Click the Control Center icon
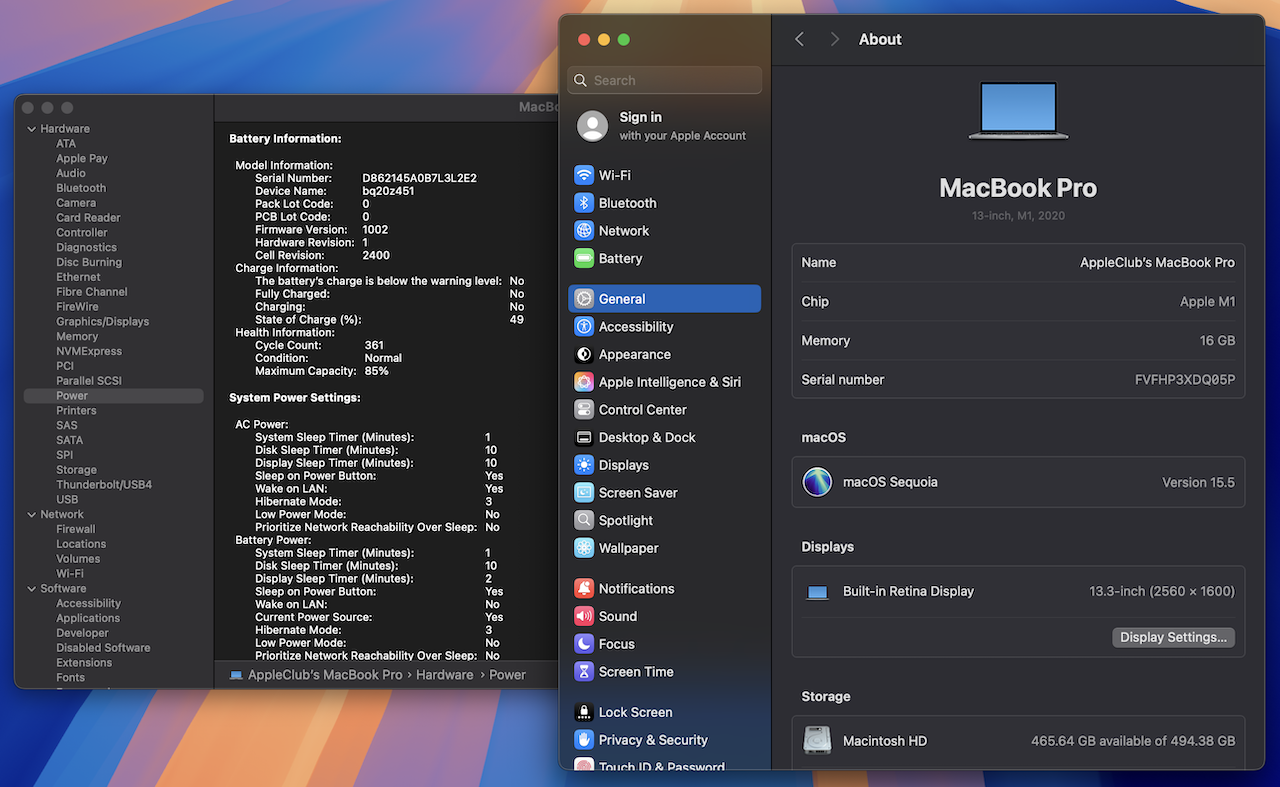This screenshot has height=787, width=1280. (x=584, y=410)
